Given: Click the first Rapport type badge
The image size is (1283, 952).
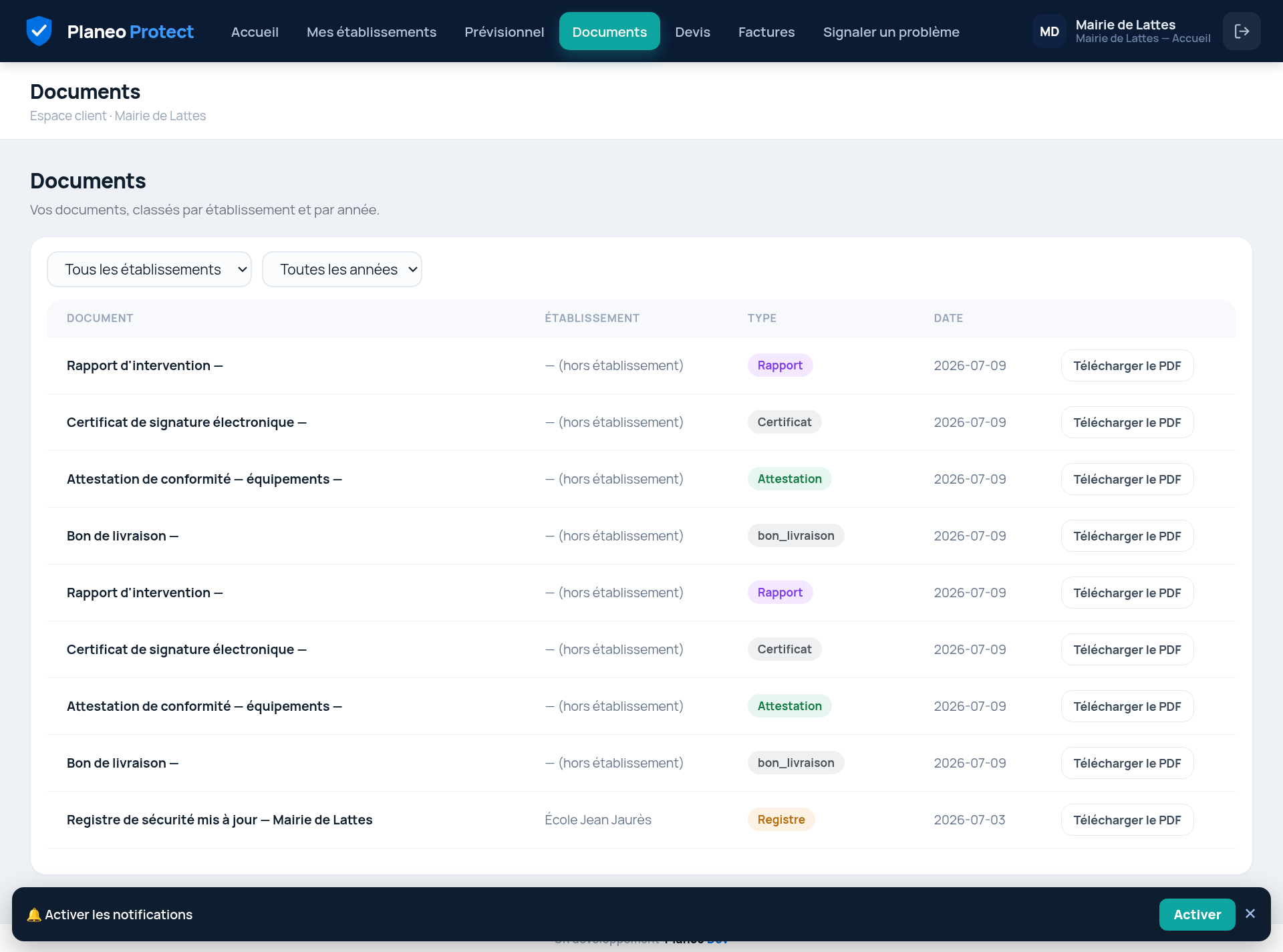Looking at the screenshot, I should (780, 365).
